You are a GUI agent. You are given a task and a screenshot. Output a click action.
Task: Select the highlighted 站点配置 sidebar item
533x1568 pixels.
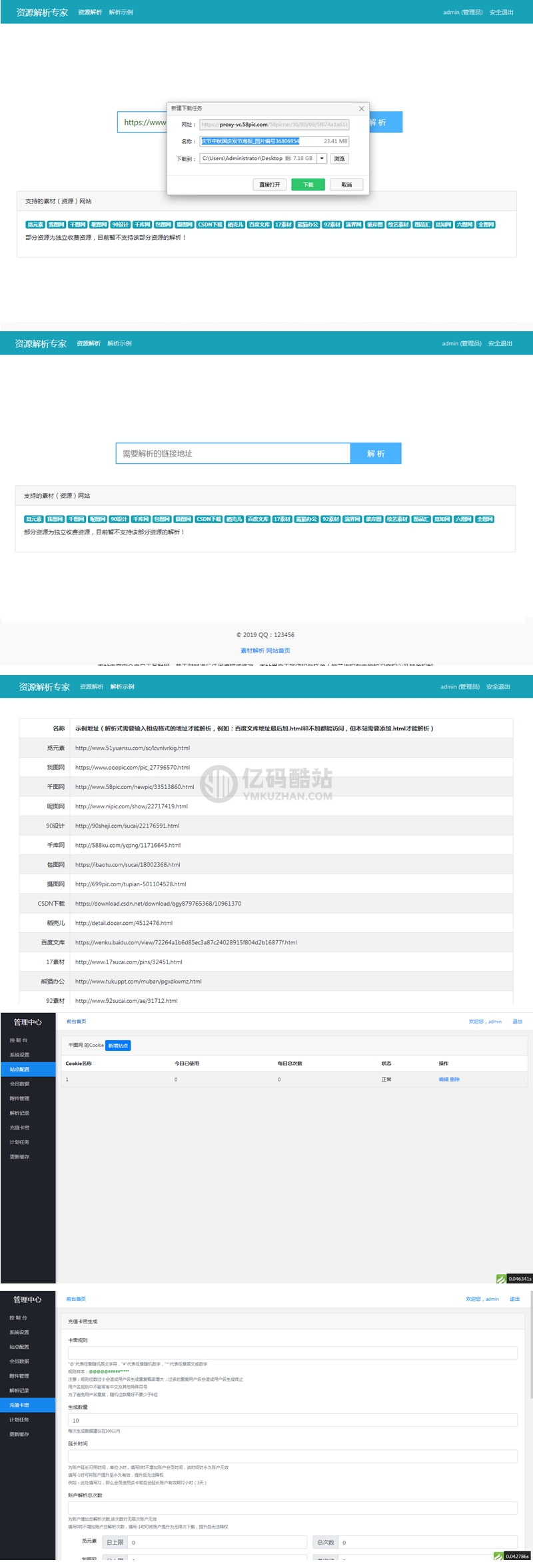pos(28,1069)
